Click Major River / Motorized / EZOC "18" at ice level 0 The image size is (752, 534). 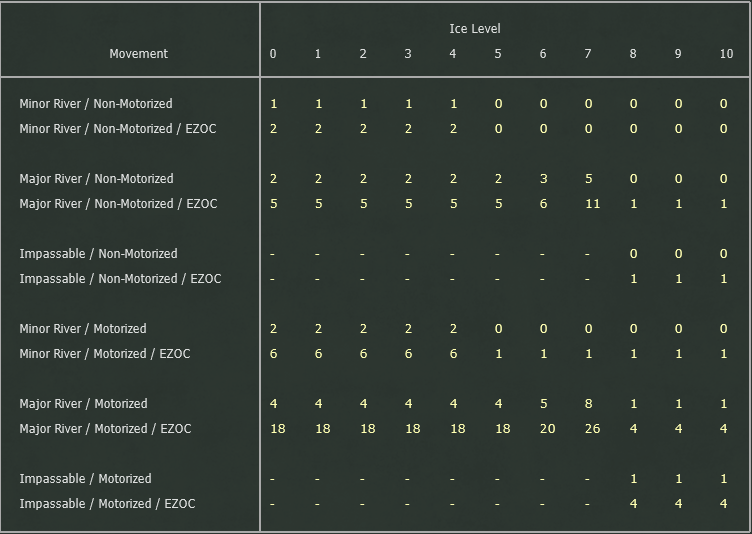click(278, 428)
